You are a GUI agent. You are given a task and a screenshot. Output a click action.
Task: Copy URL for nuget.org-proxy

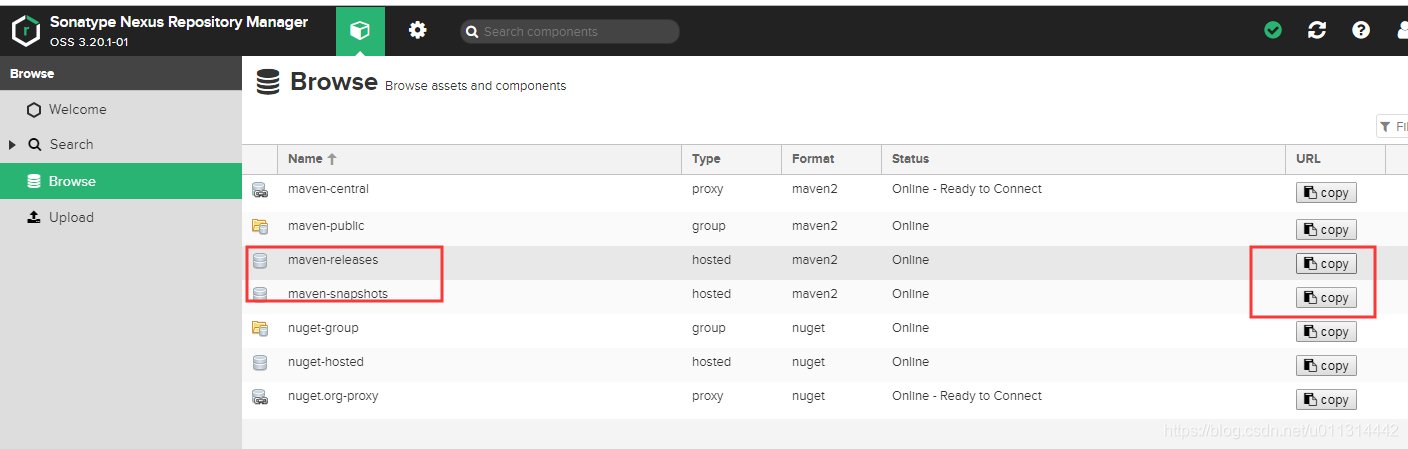tap(1326, 400)
